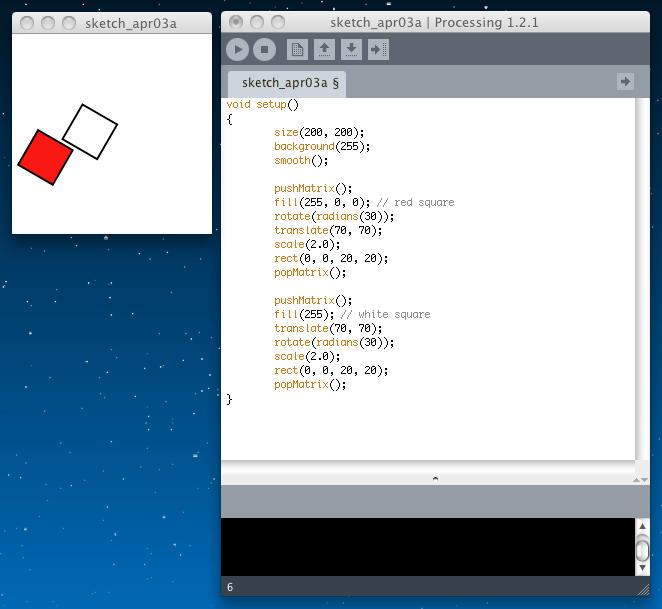Select the sketch_apr03a tab

(x=287, y=83)
